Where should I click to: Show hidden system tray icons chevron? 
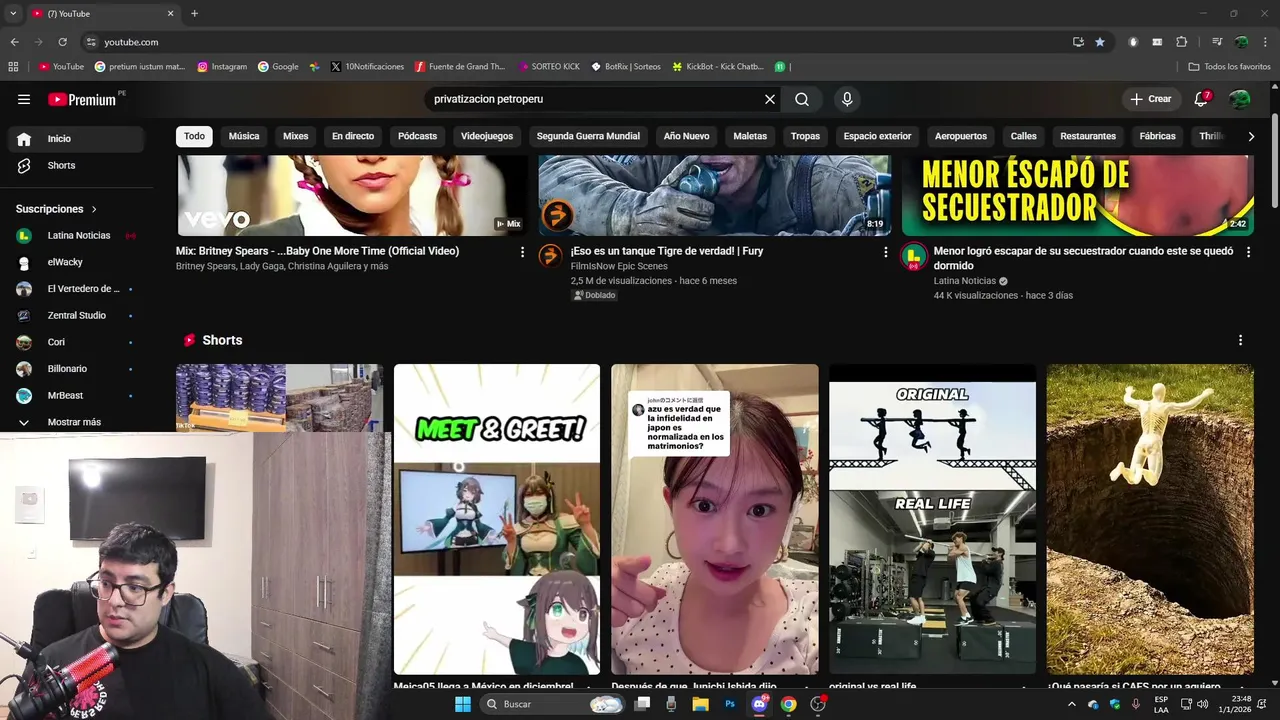(x=1072, y=704)
